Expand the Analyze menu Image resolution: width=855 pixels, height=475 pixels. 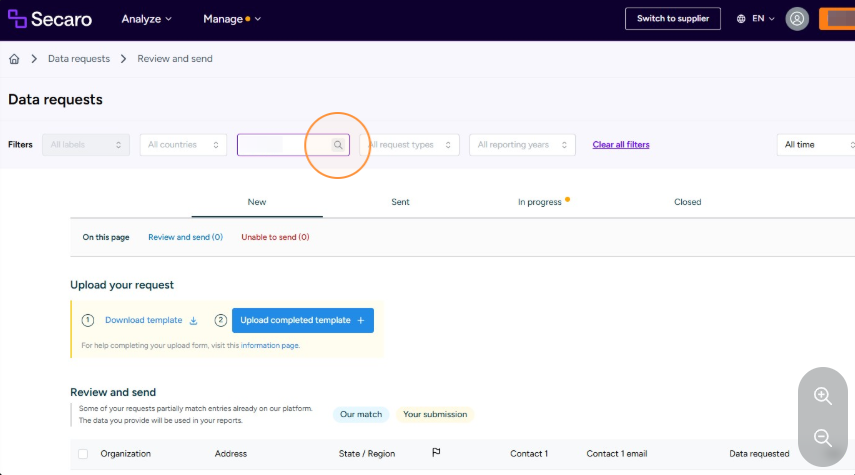pyautogui.click(x=146, y=19)
